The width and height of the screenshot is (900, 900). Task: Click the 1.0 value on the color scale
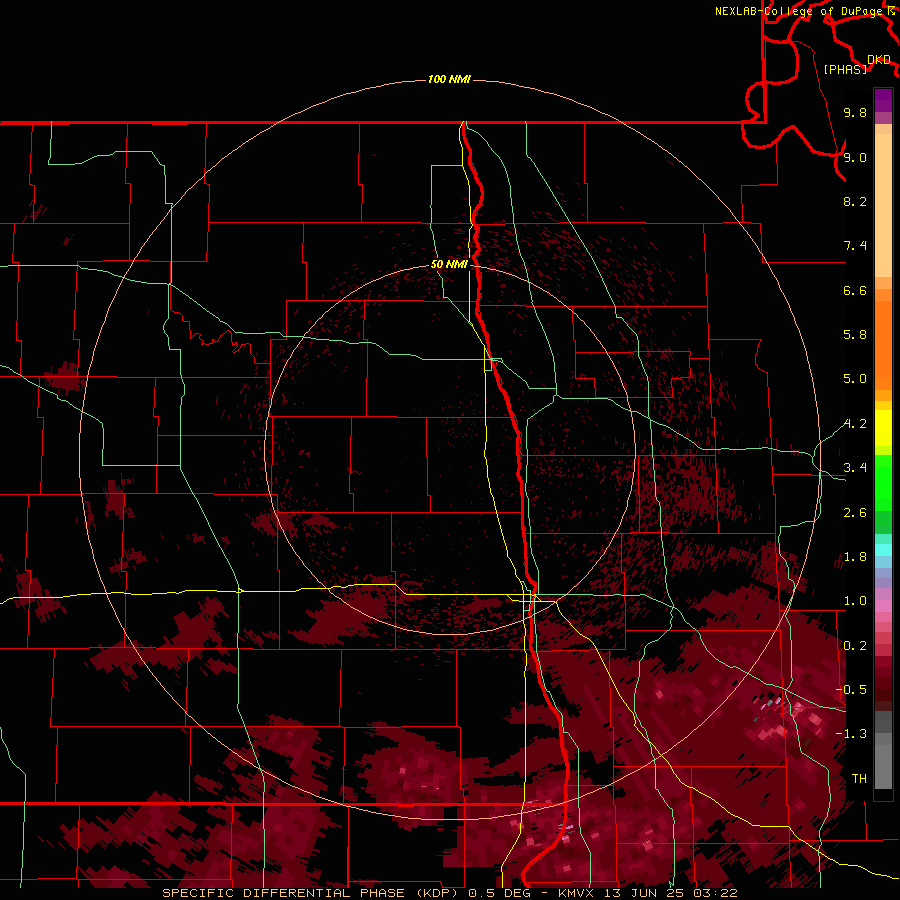855,601
